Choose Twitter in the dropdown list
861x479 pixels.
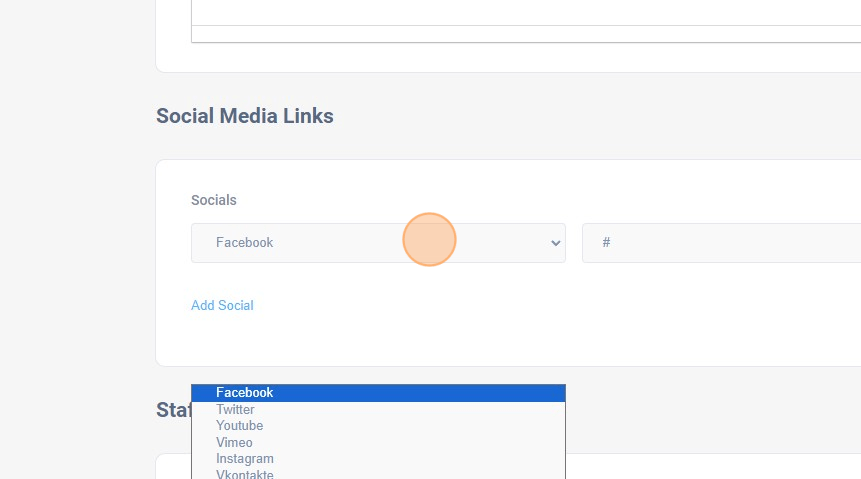235,410
